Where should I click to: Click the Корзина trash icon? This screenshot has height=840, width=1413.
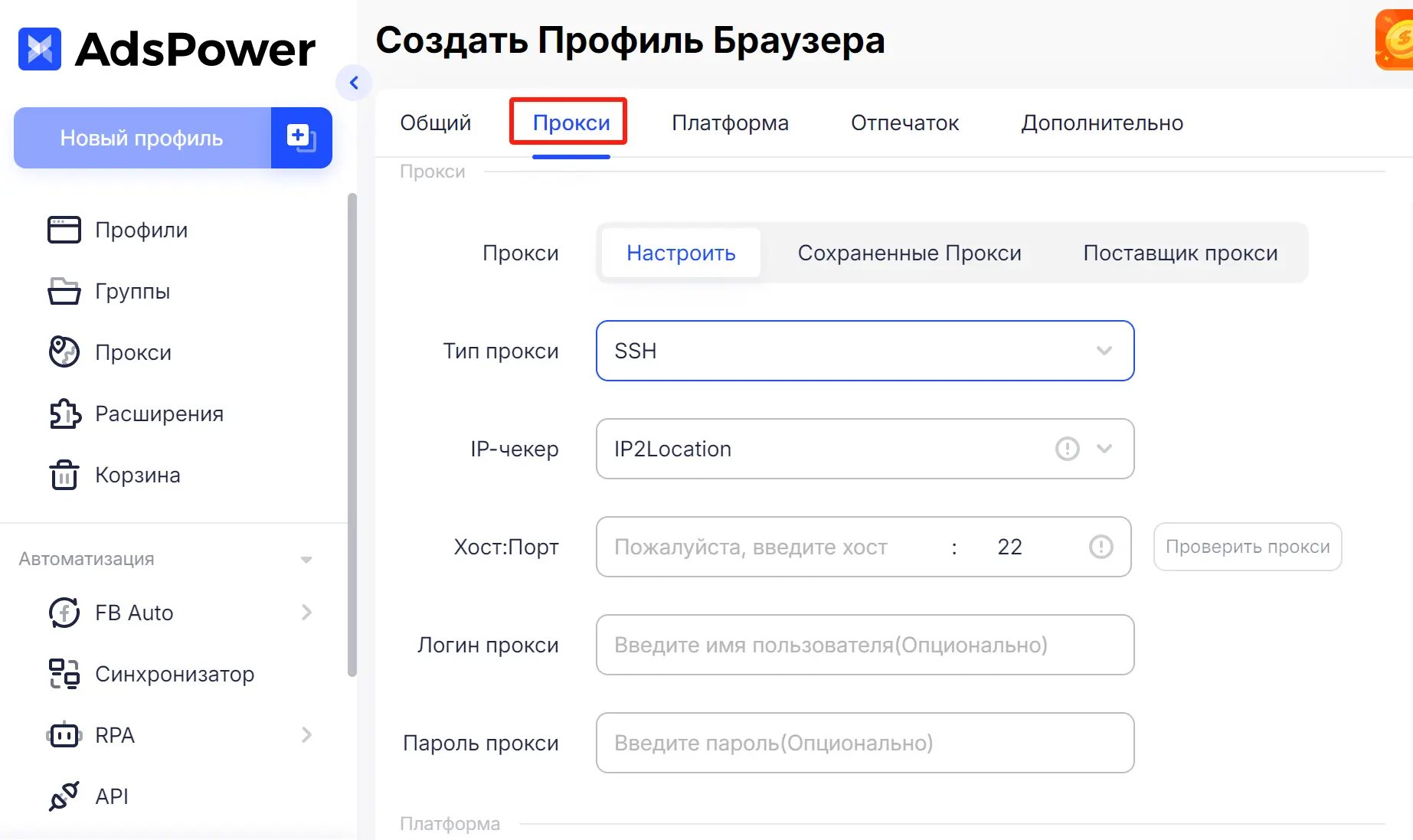[x=64, y=475]
